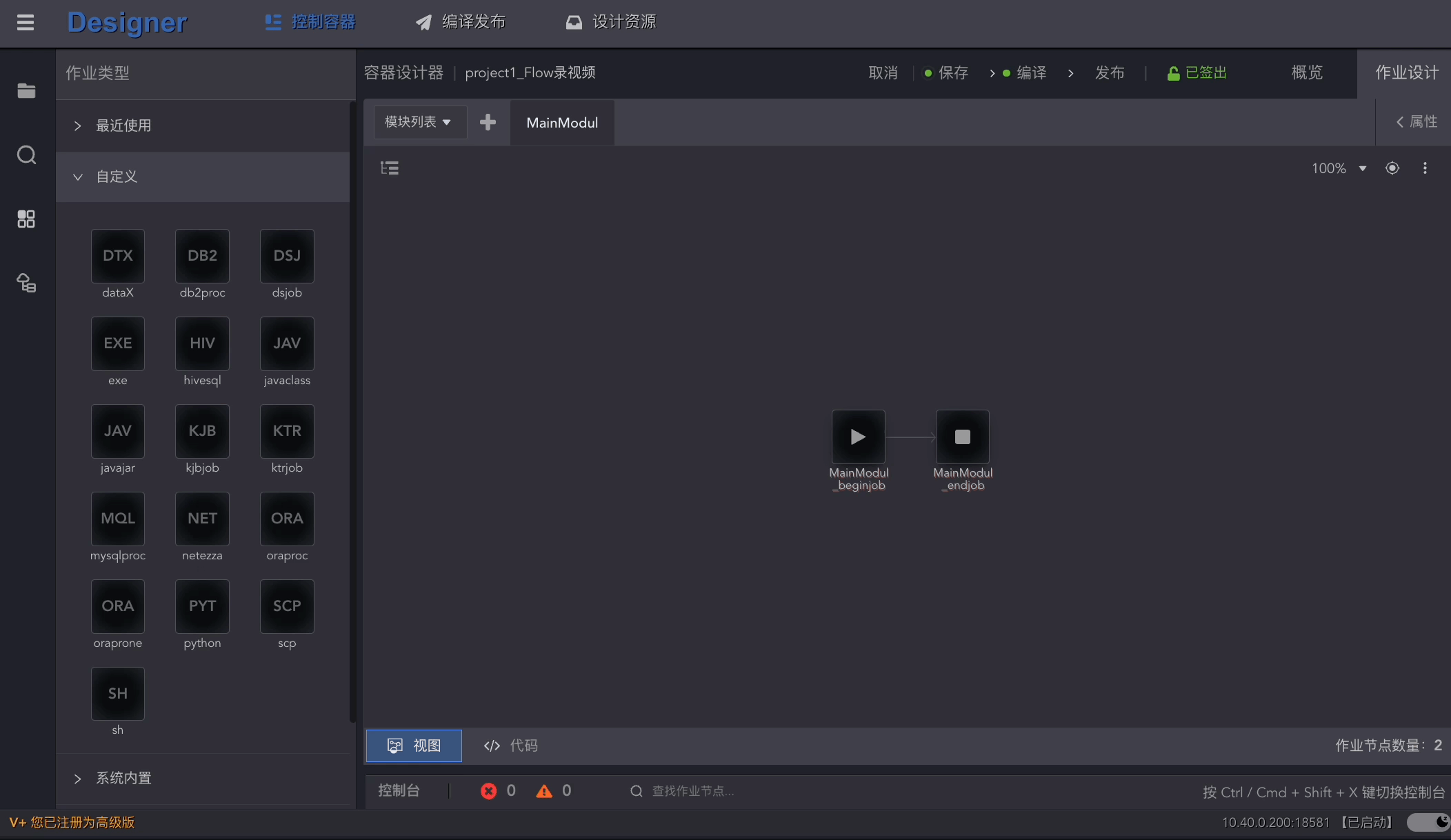Select the ktrjob KTR job type
Viewport: 1451px width, 840px height.
click(287, 431)
